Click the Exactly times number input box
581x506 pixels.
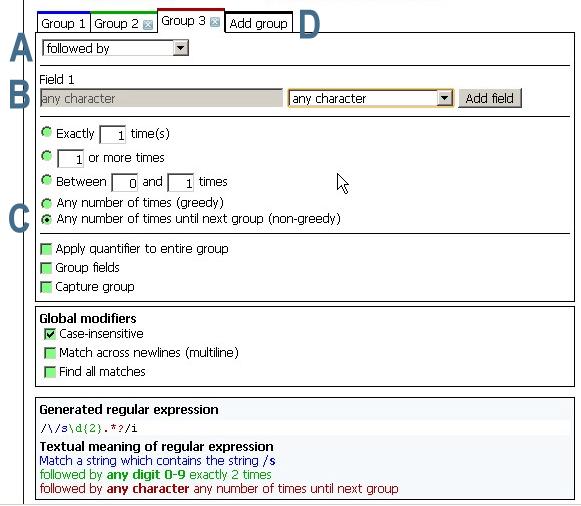[x=113, y=134]
